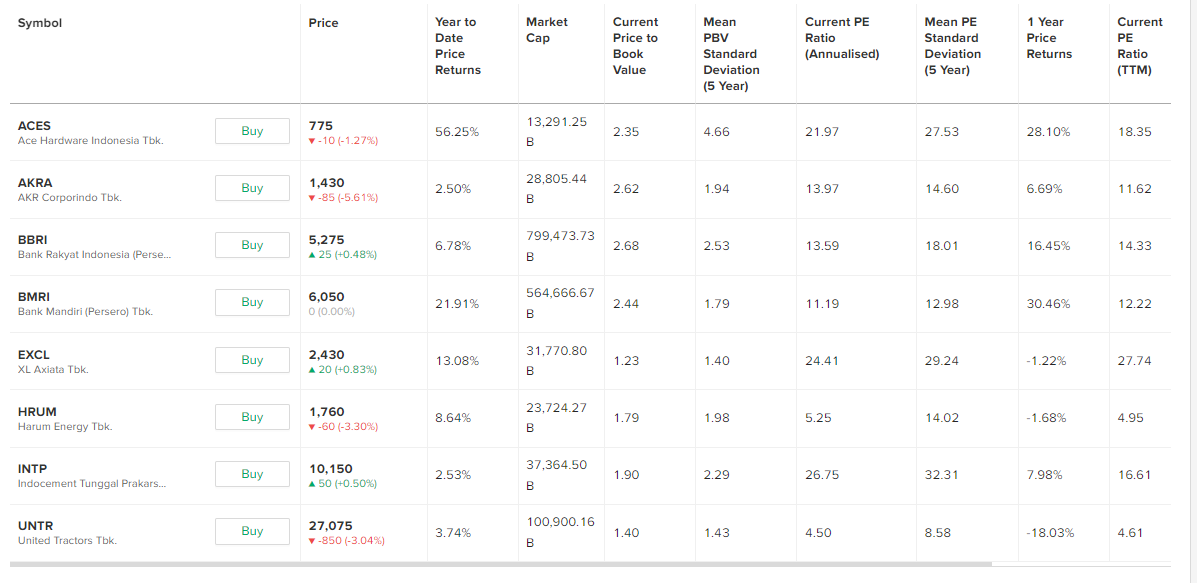Sort by Year to Date Price Returns header
1197x583 pixels.
coord(458,46)
